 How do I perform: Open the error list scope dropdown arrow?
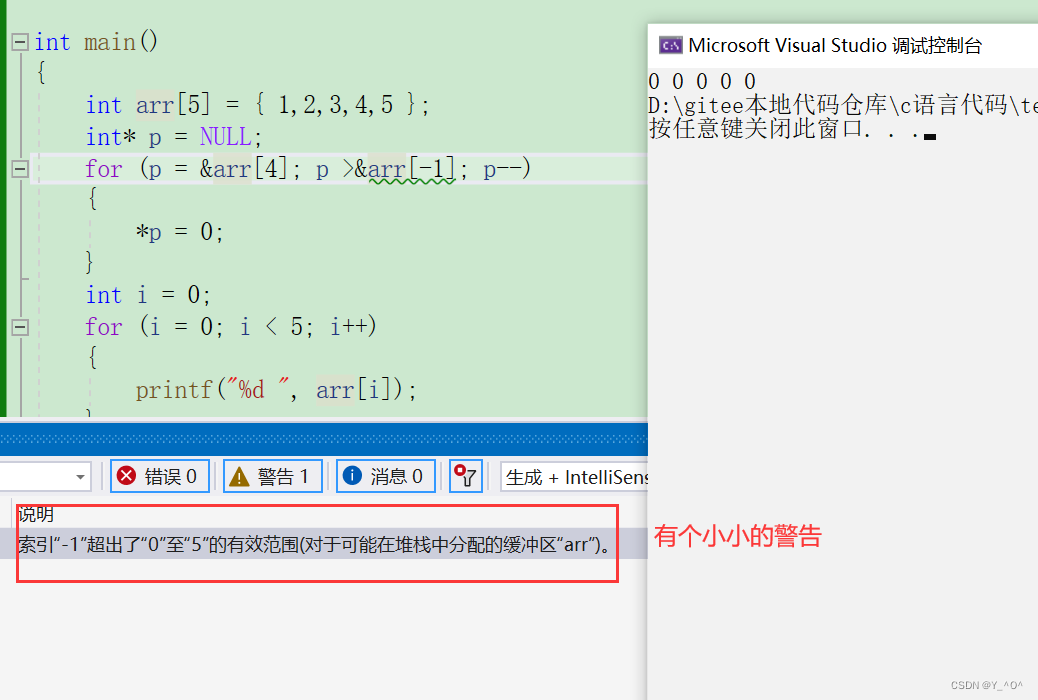80,477
